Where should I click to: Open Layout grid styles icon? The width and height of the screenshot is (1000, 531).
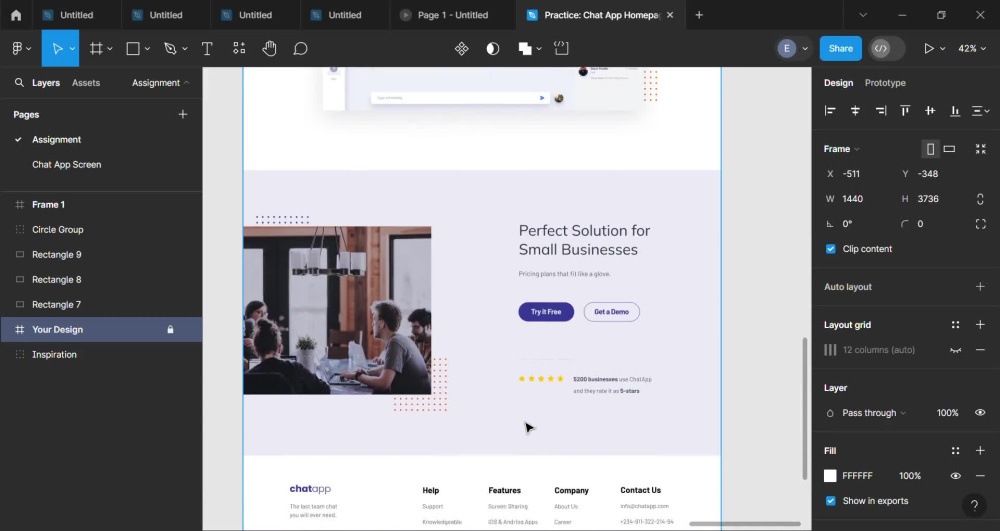coord(955,324)
